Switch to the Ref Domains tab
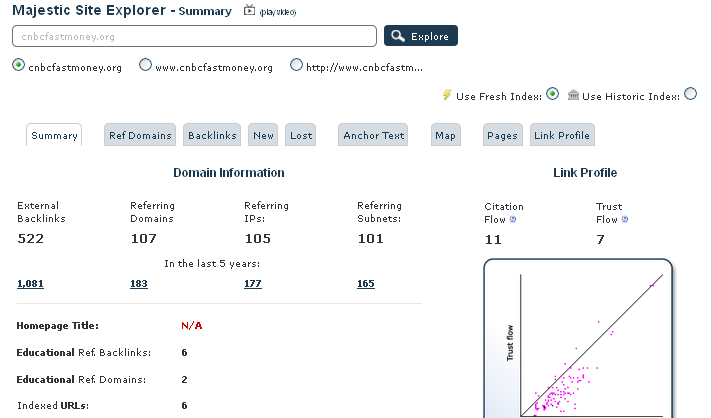The width and height of the screenshot is (712, 418). [x=140, y=135]
